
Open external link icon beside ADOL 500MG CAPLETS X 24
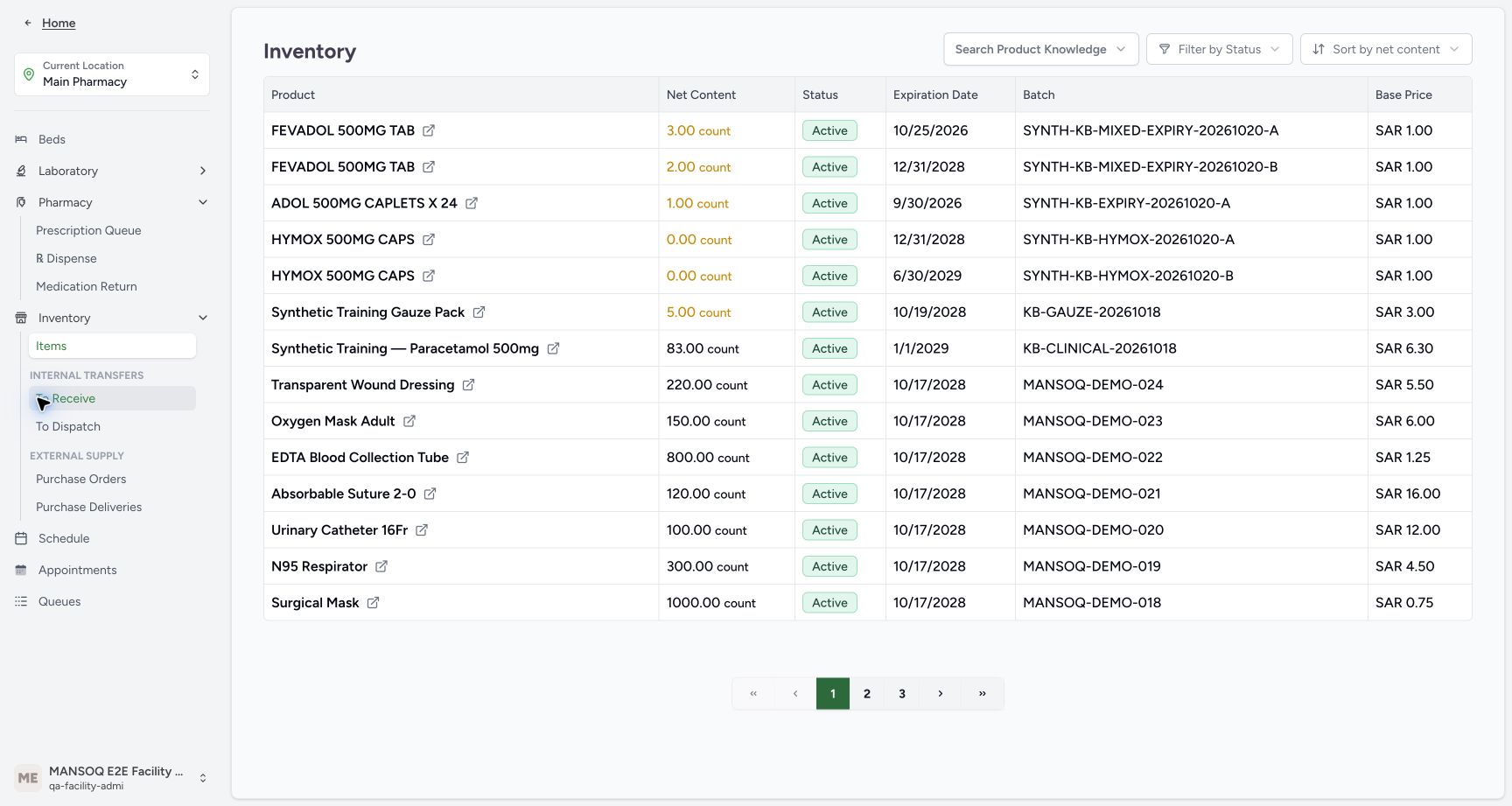tap(472, 203)
